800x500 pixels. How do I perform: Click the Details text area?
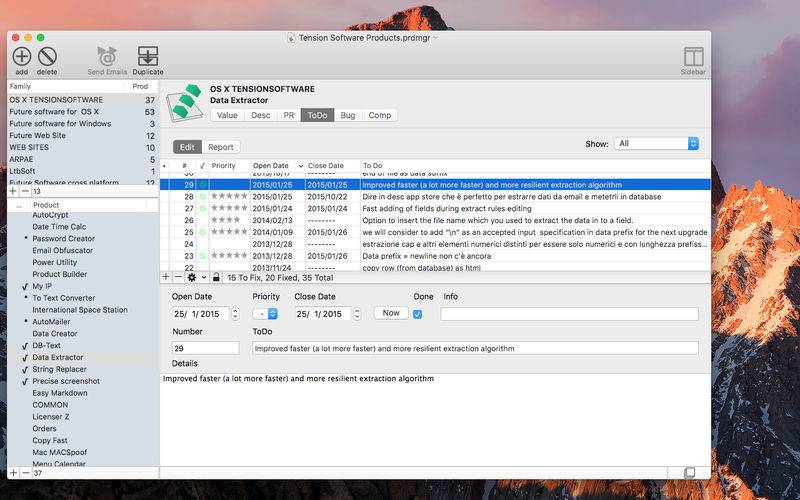435,419
